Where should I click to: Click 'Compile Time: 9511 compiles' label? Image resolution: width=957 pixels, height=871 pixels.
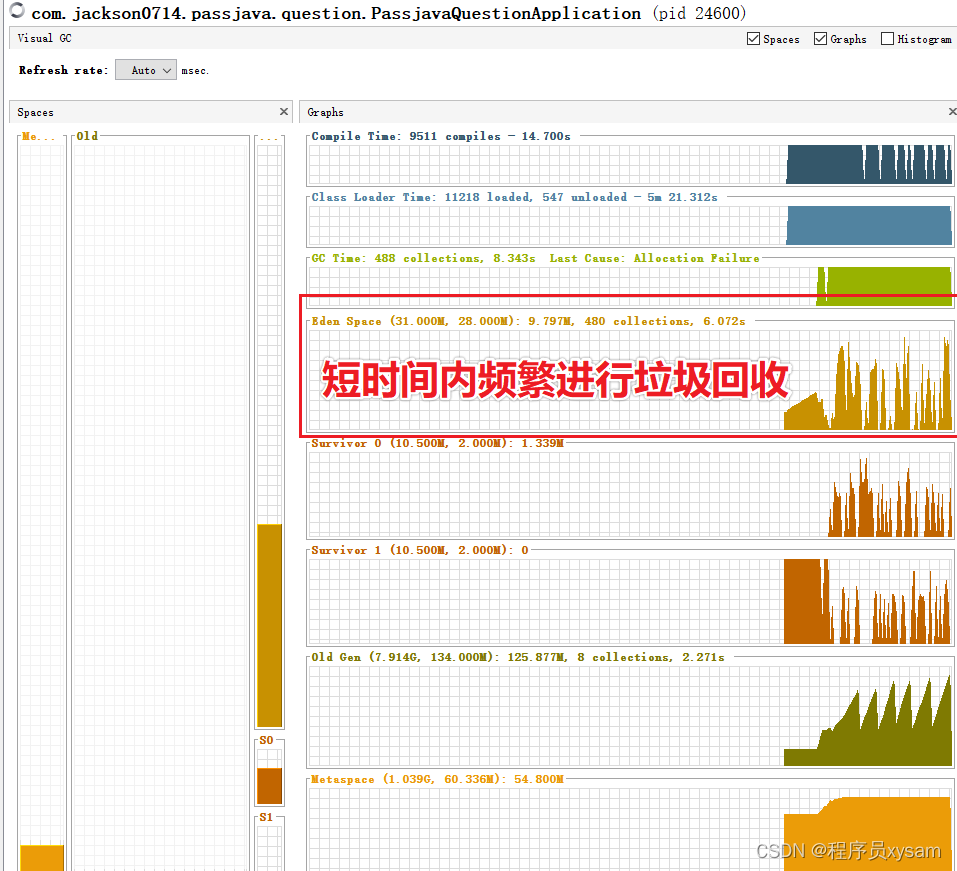[x=406, y=136]
